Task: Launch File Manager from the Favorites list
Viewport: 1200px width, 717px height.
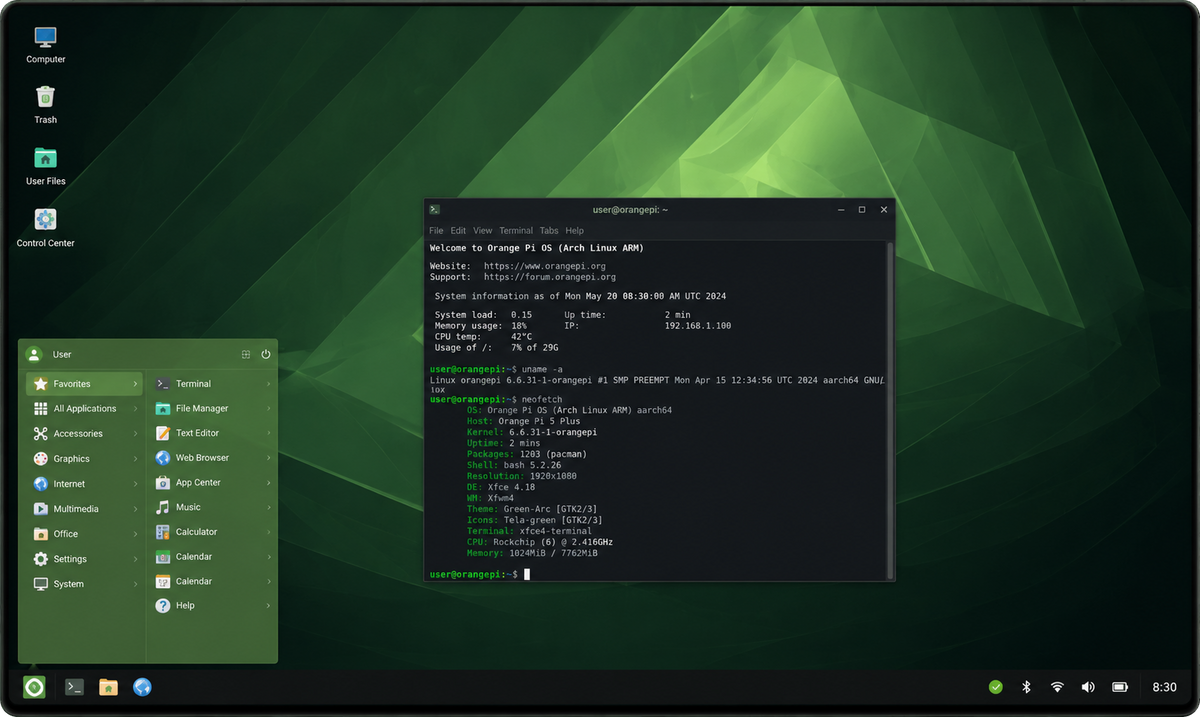Action: point(212,408)
